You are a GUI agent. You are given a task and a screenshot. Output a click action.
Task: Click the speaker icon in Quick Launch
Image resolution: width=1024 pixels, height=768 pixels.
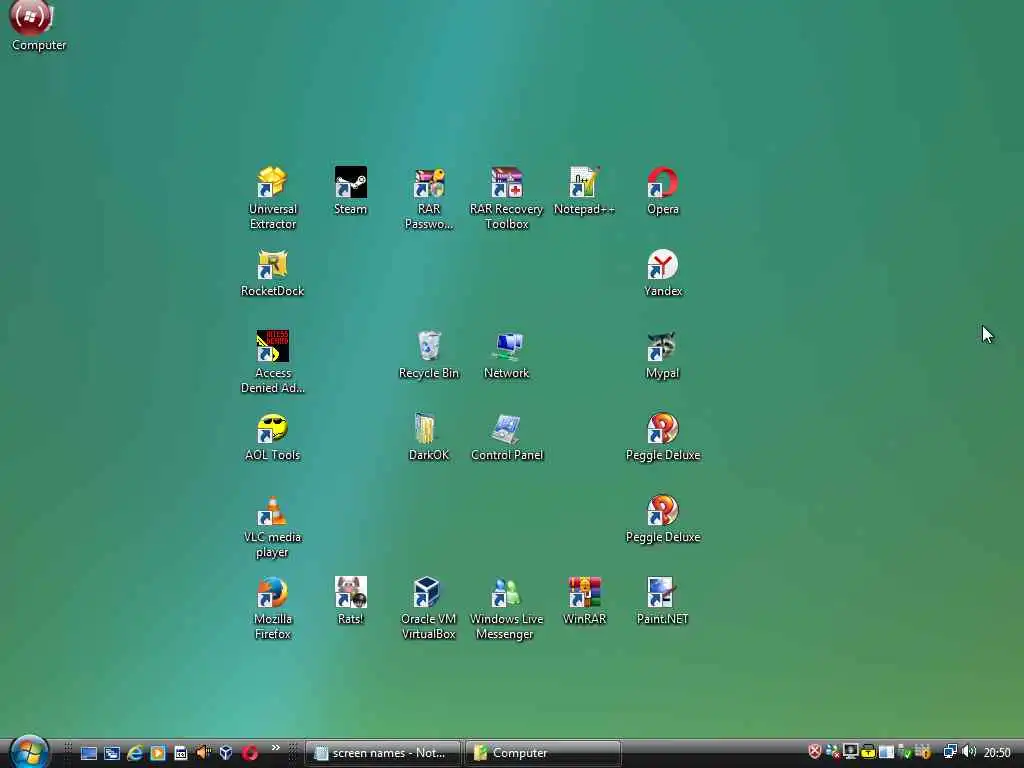(x=203, y=752)
